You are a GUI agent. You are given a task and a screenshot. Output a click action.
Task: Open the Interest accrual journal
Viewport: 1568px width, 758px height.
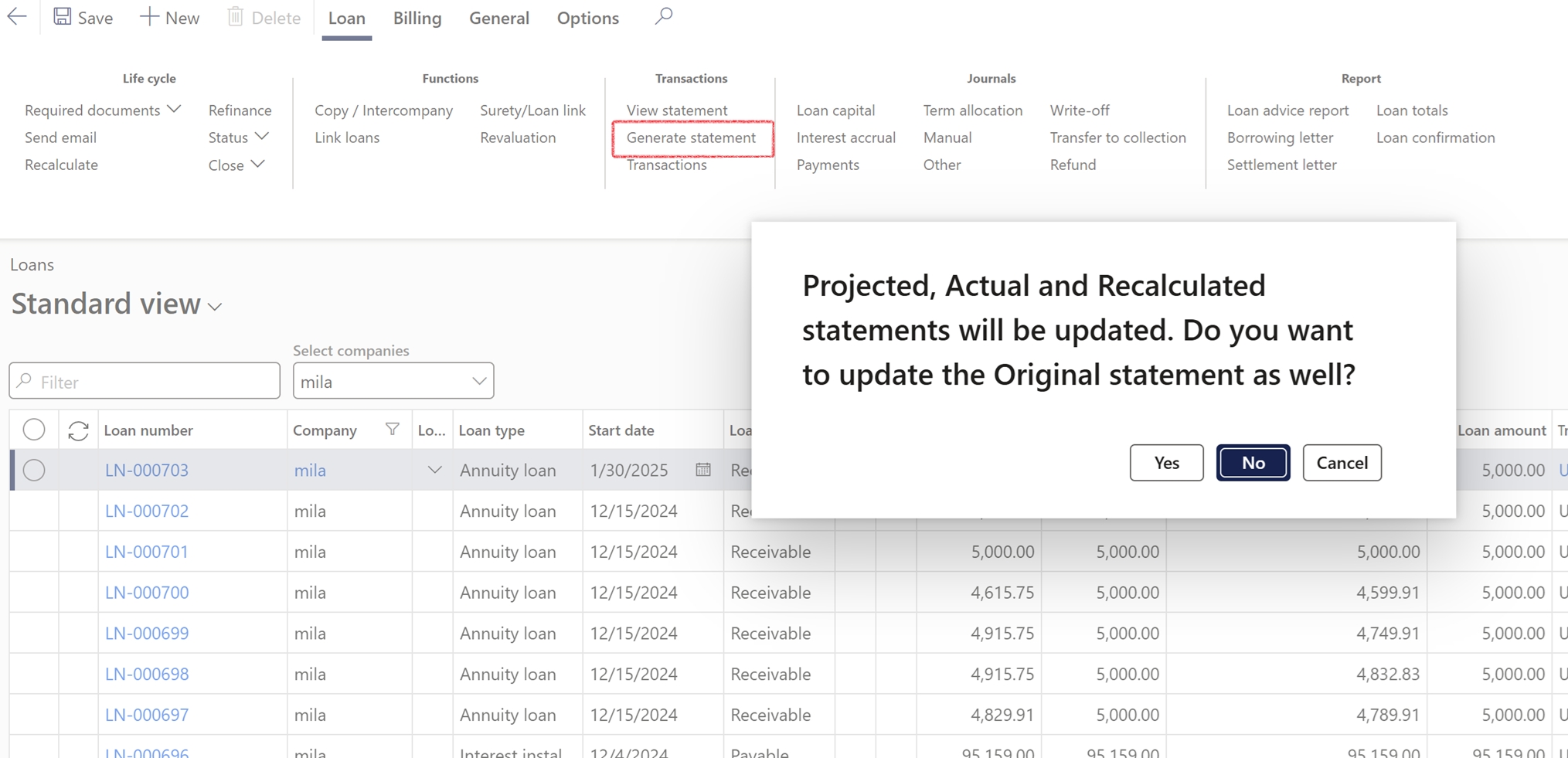(845, 138)
